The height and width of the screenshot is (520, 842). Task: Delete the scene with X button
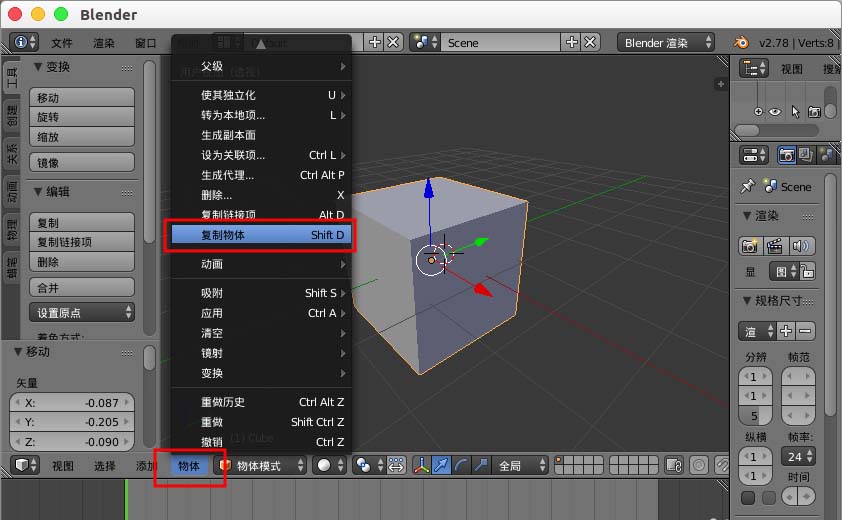click(x=591, y=42)
